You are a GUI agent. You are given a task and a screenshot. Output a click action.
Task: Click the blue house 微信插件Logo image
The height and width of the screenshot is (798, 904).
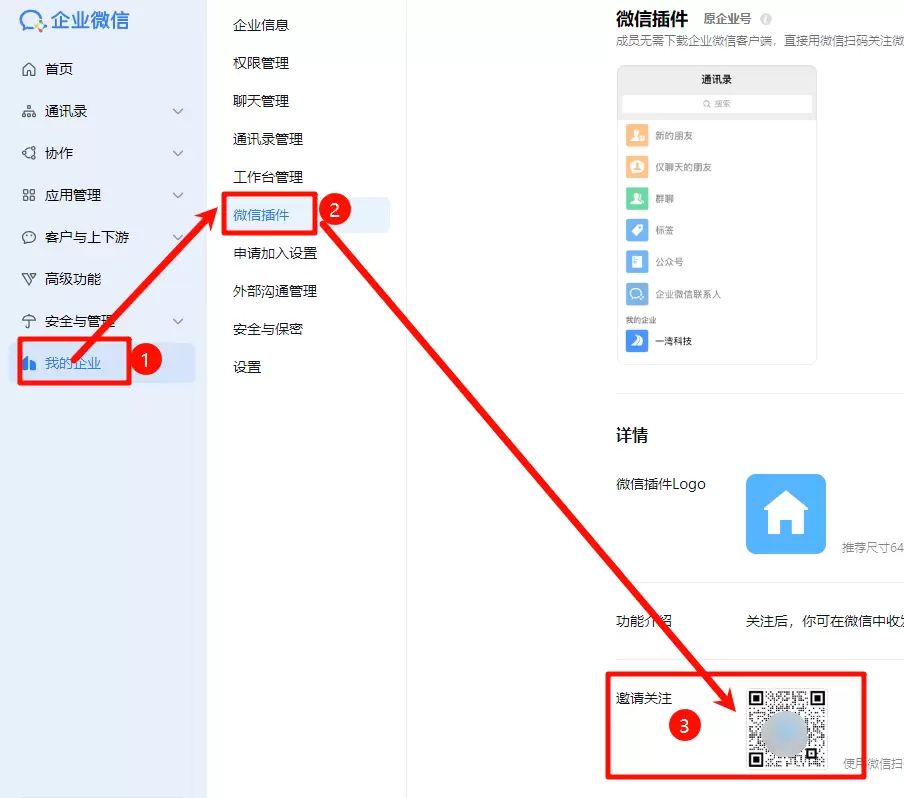[x=786, y=513]
